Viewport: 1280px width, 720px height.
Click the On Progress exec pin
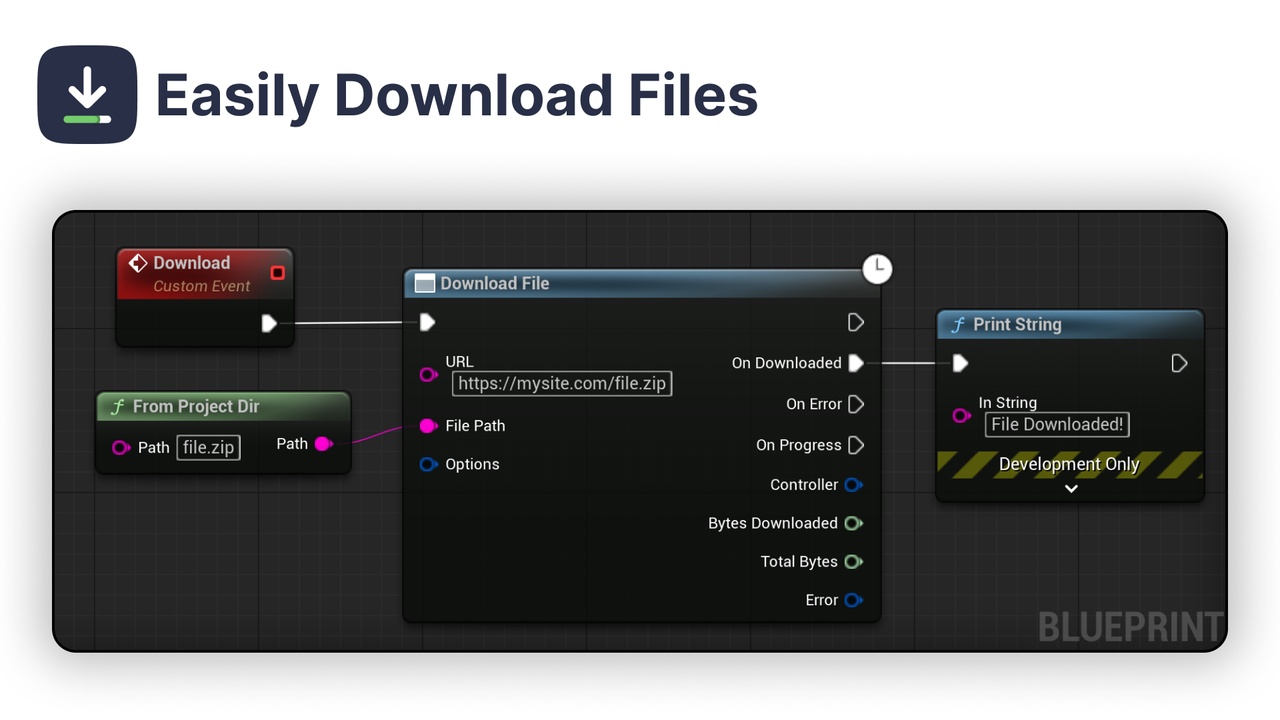(856, 445)
